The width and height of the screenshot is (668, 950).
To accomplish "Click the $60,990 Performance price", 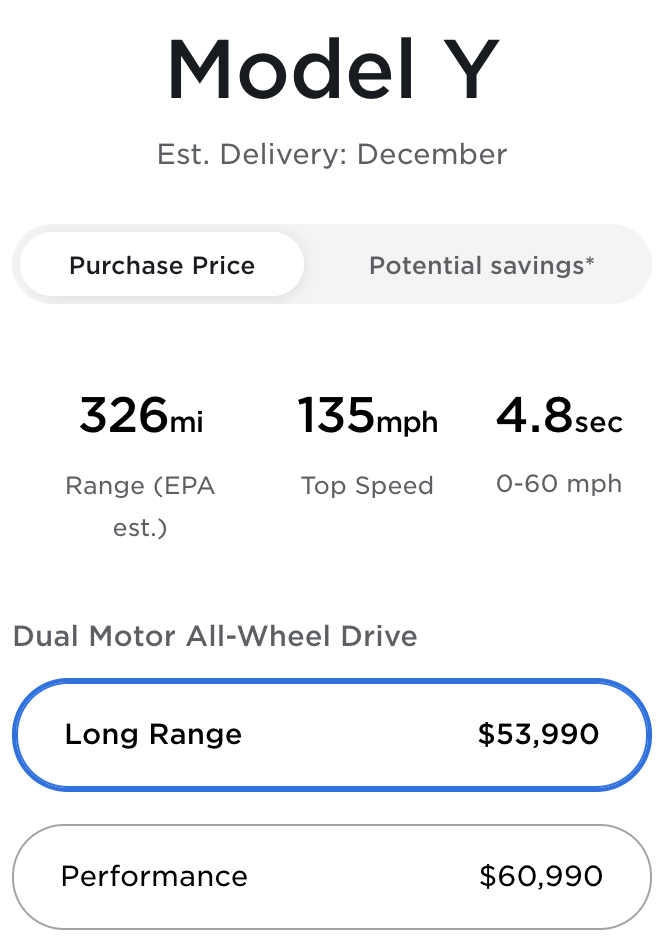I will (541, 877).
